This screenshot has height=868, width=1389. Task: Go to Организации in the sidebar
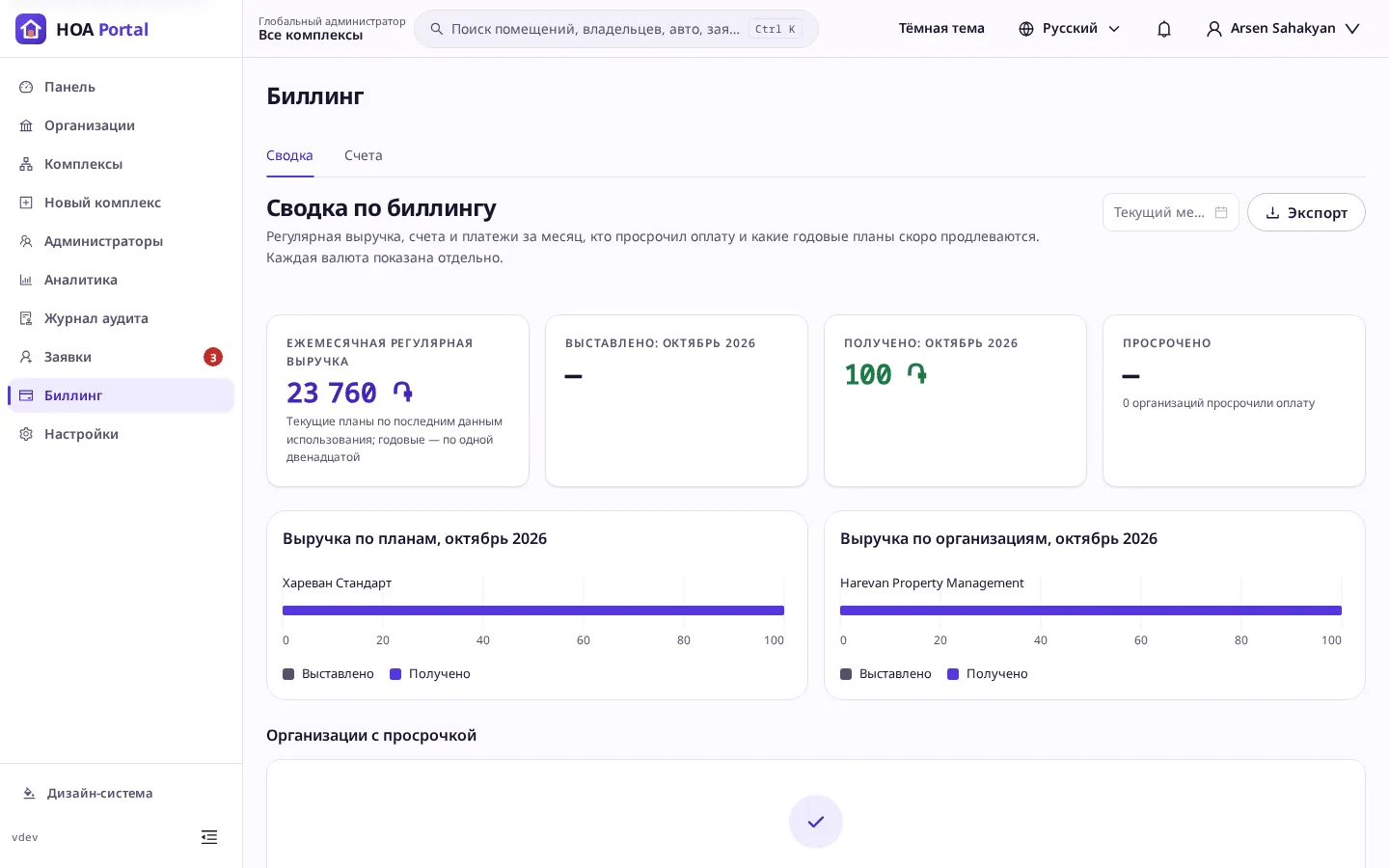pos(121,125)
